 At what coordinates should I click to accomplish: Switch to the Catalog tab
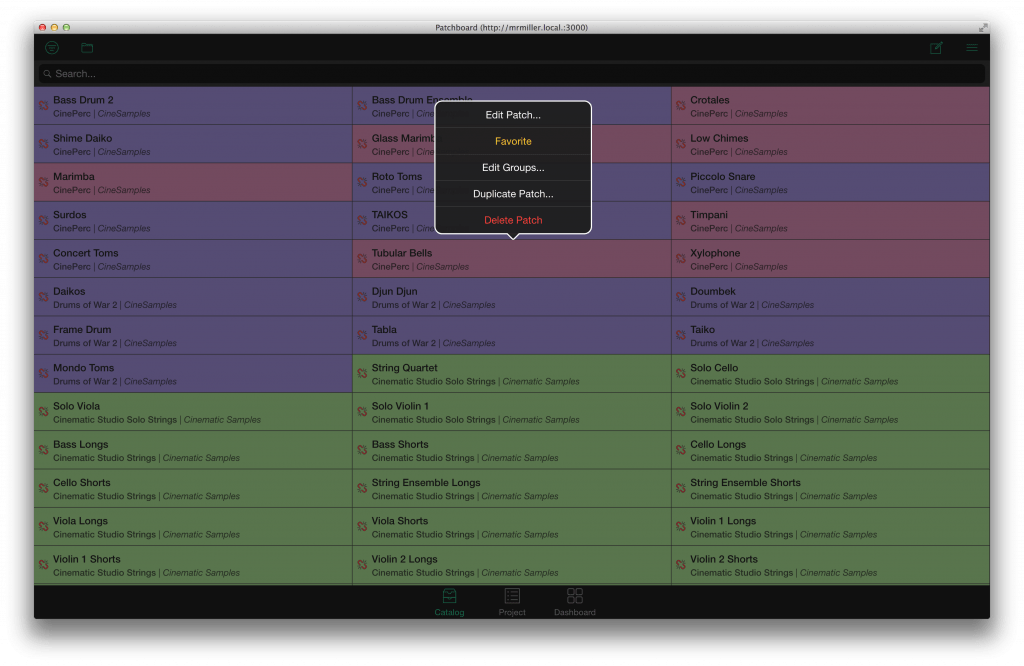[449, 602]
